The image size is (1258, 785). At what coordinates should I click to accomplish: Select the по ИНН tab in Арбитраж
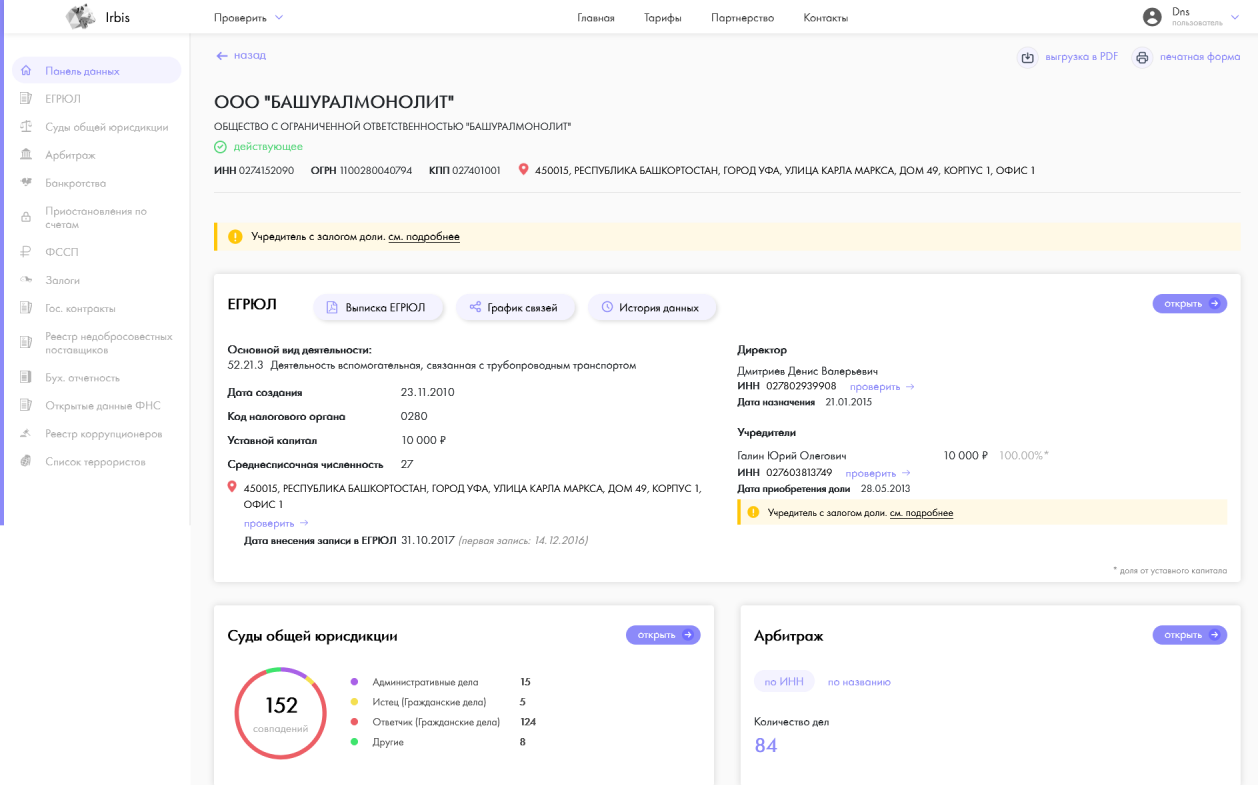click(784, 682)
